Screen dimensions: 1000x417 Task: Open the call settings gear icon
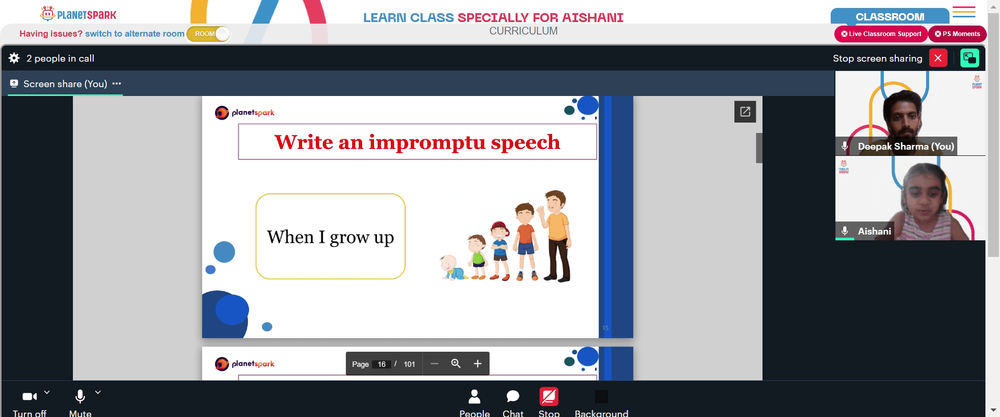14,58
